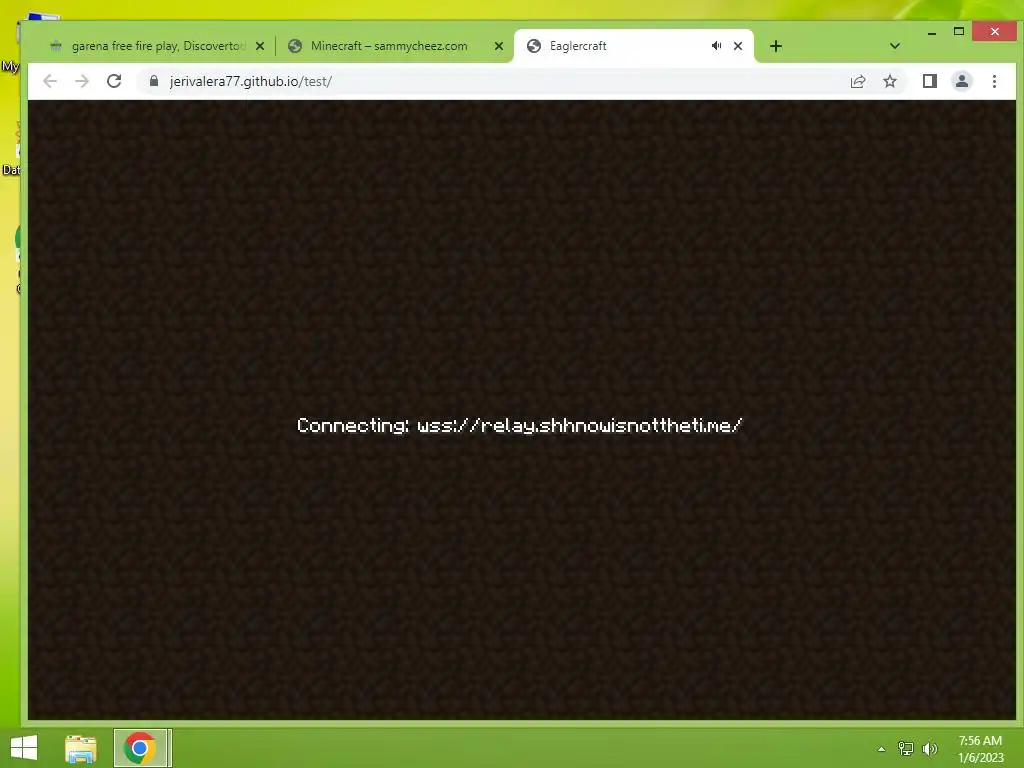Switch to the garena free fire play tab
The width and height of the screenshot is (1024, 768).
pyautogui.click(x=155, y=46)
